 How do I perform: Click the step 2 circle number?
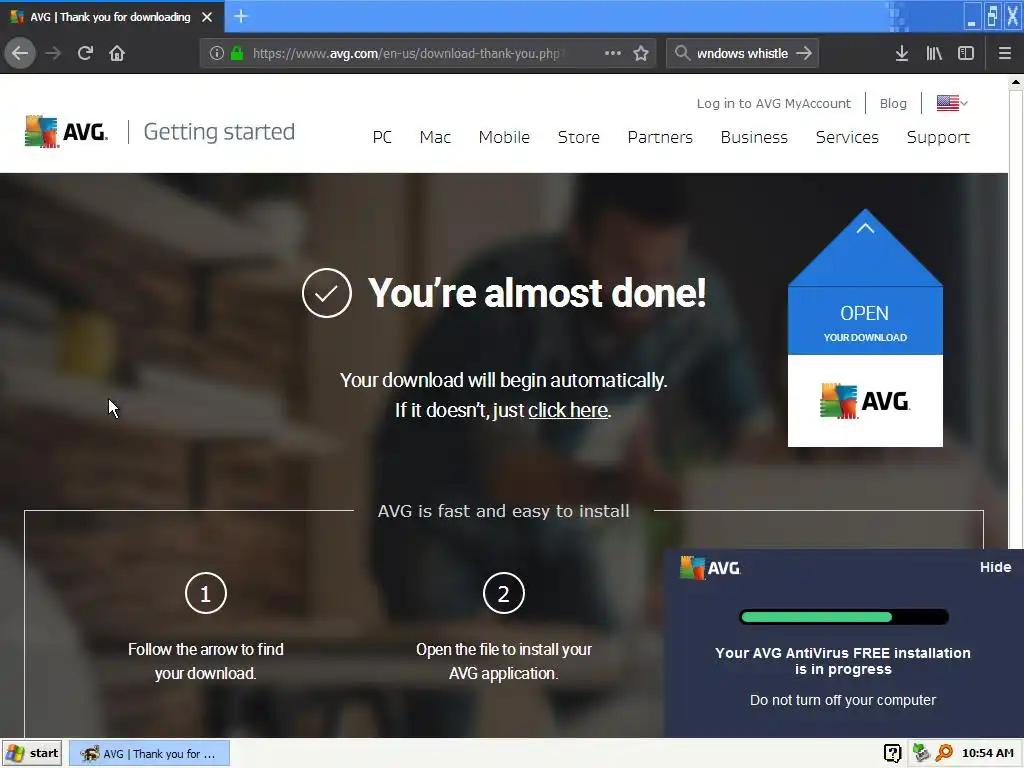pos(504,593)
